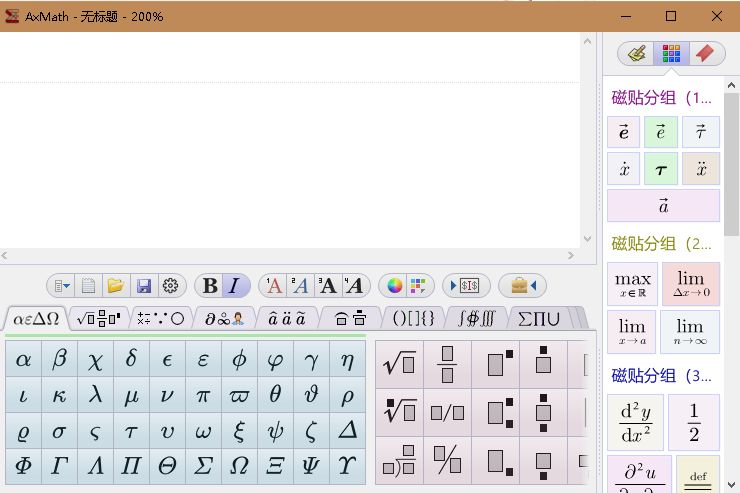The height and width of the screenshot is (493, 740).
Task: Insert the square root template
Action: (x=399, y=364)
